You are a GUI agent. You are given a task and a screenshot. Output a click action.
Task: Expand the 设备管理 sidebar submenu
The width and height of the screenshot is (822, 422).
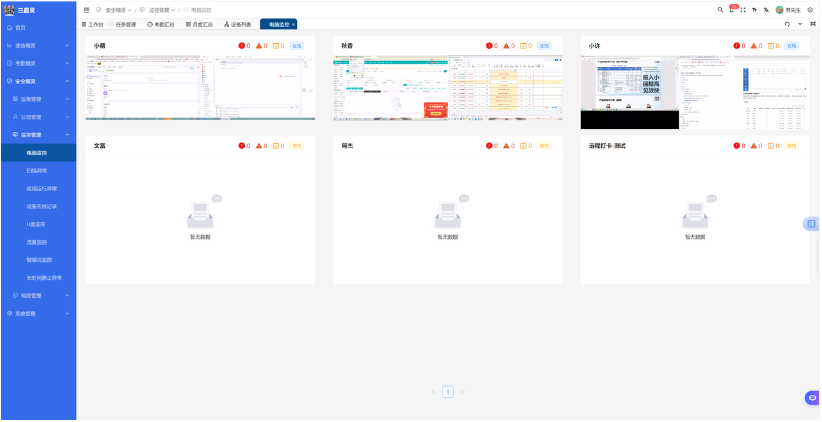tap(38, 99)
